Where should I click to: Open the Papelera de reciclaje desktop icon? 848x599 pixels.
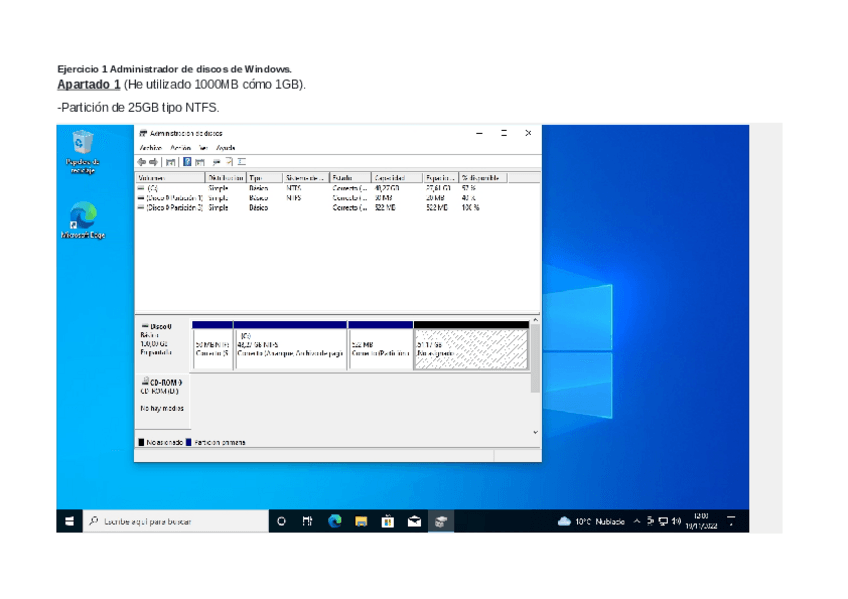click(82, 144)
